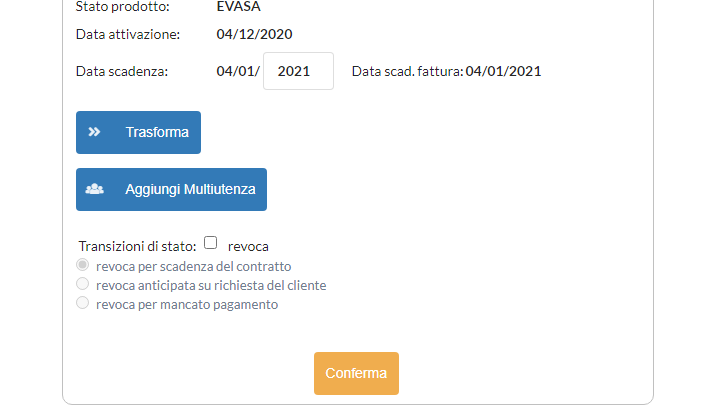Click the 'Transizioni di stato' label
The height and width of the screenshot is (418, 713).
[x=137, y=246]
